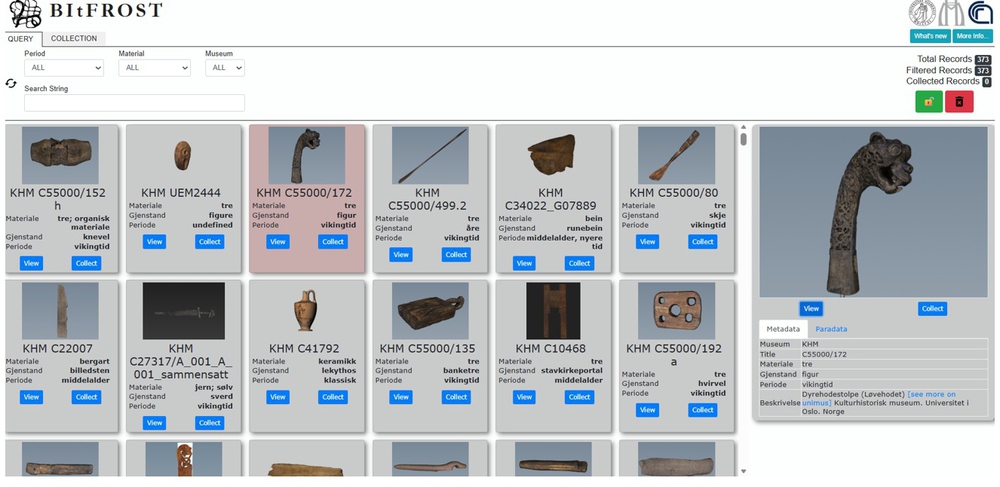View record KHM C55000/152 h
Viewport: 1000px width, 487px height.
click(31, 263)
